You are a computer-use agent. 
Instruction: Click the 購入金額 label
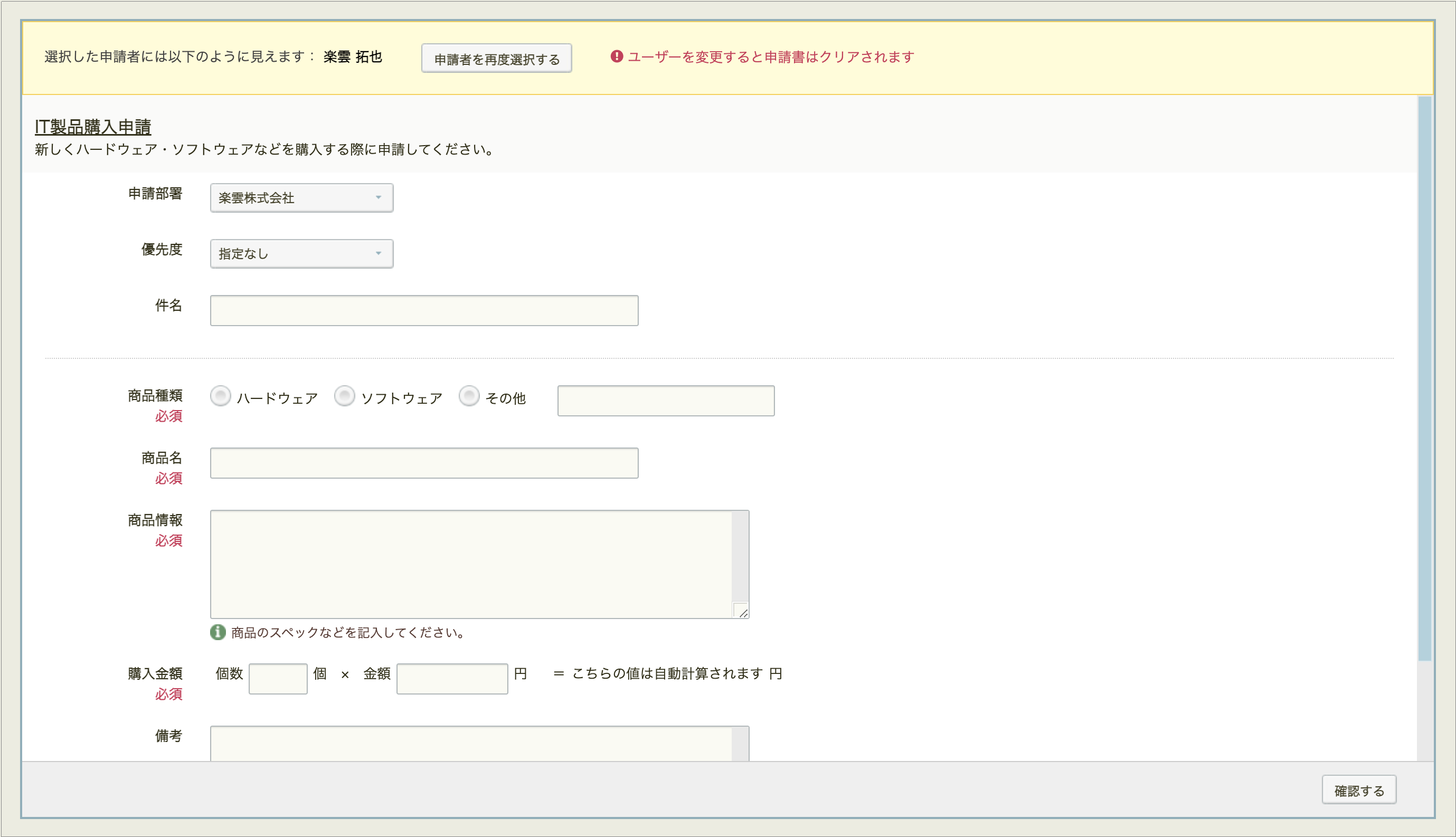(155, 673)
